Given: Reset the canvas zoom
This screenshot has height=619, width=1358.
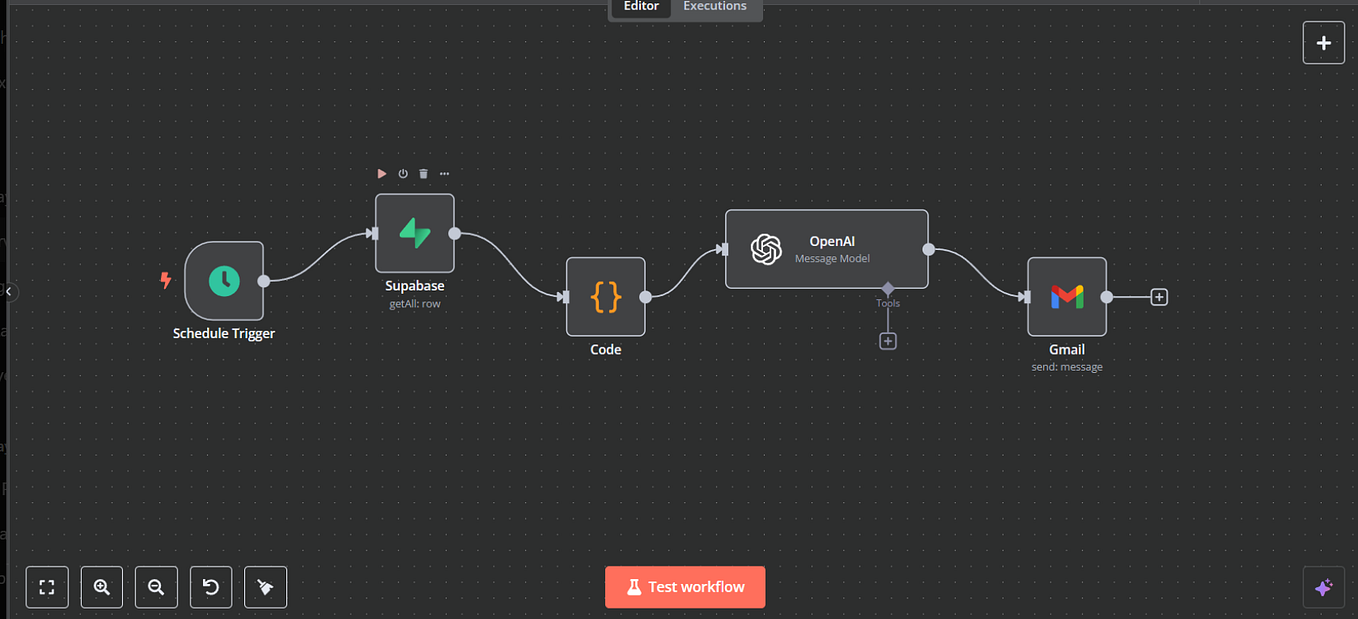Looking at the screenshot, I should click(x=211, y=587).
